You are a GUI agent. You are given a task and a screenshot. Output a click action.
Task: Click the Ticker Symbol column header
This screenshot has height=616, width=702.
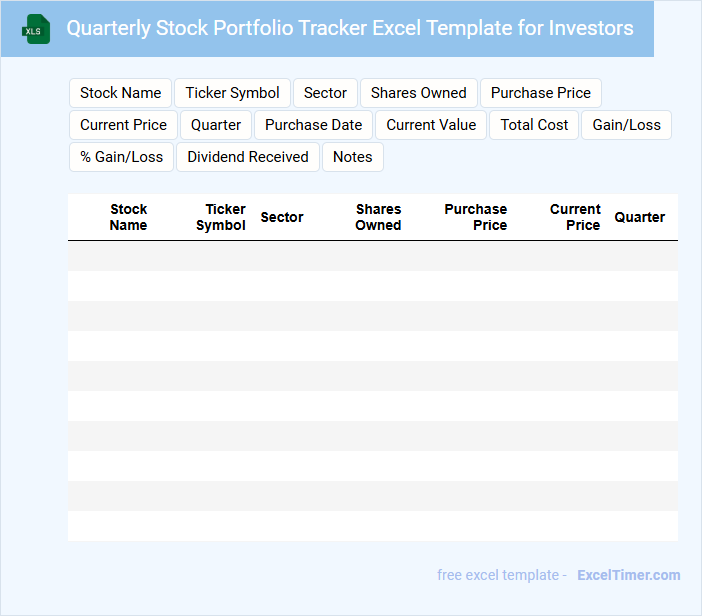tap(221, 217)
